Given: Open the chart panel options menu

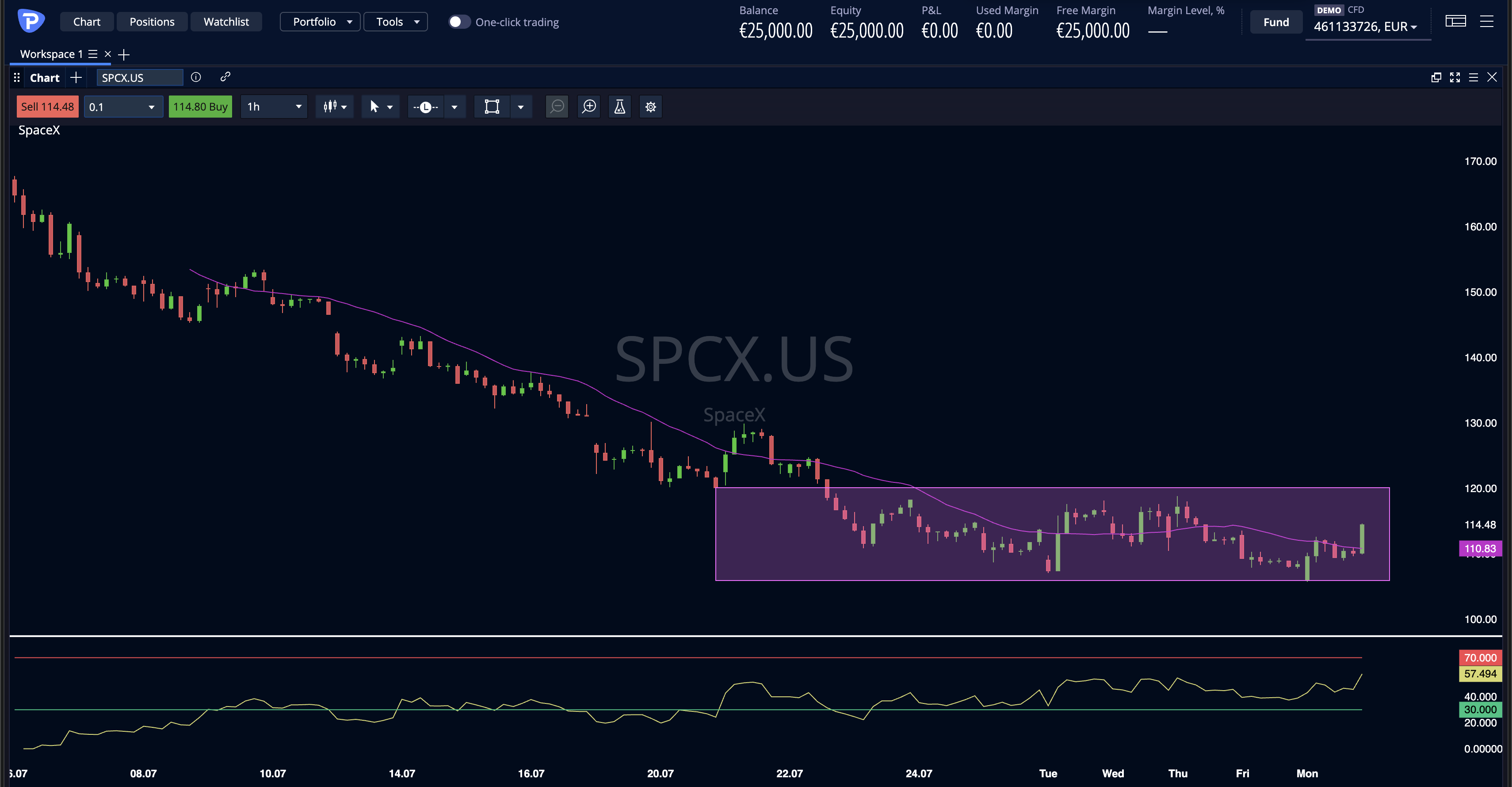Looking at the screenshot, I should [x=1473, y=77].
